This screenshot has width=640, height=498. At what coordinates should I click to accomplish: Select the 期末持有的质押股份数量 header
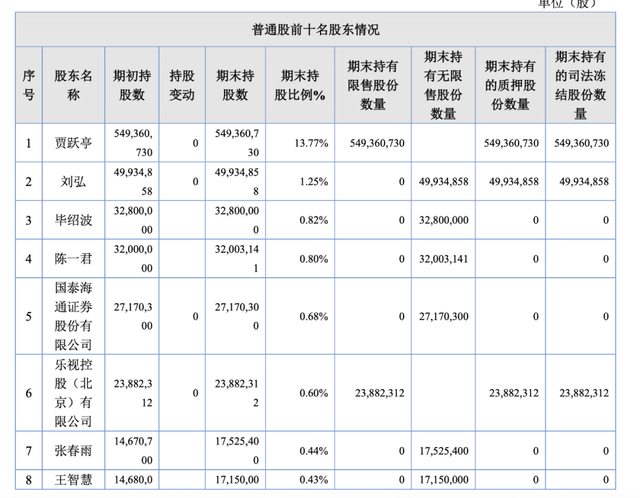(511, 85)
